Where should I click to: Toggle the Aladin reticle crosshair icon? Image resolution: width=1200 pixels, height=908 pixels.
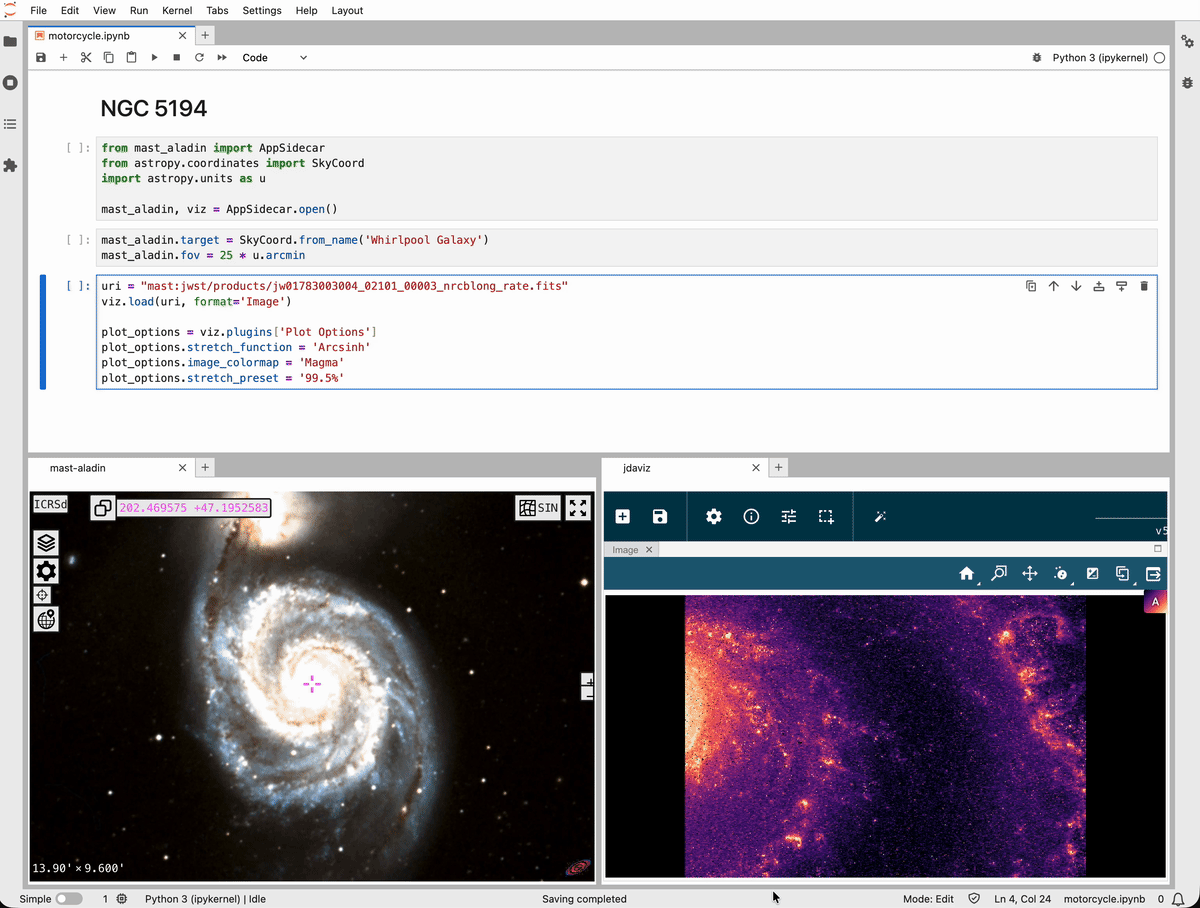point(43,595)
